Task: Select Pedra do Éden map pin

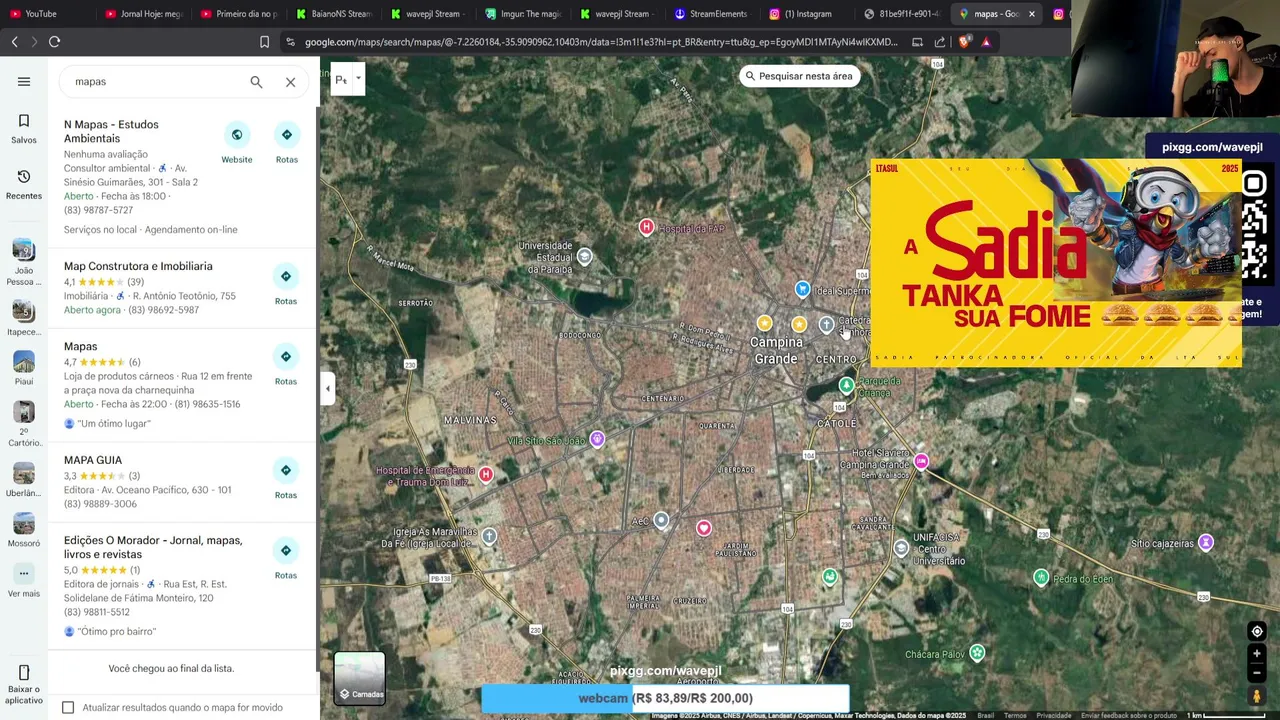Action: 1041,578
